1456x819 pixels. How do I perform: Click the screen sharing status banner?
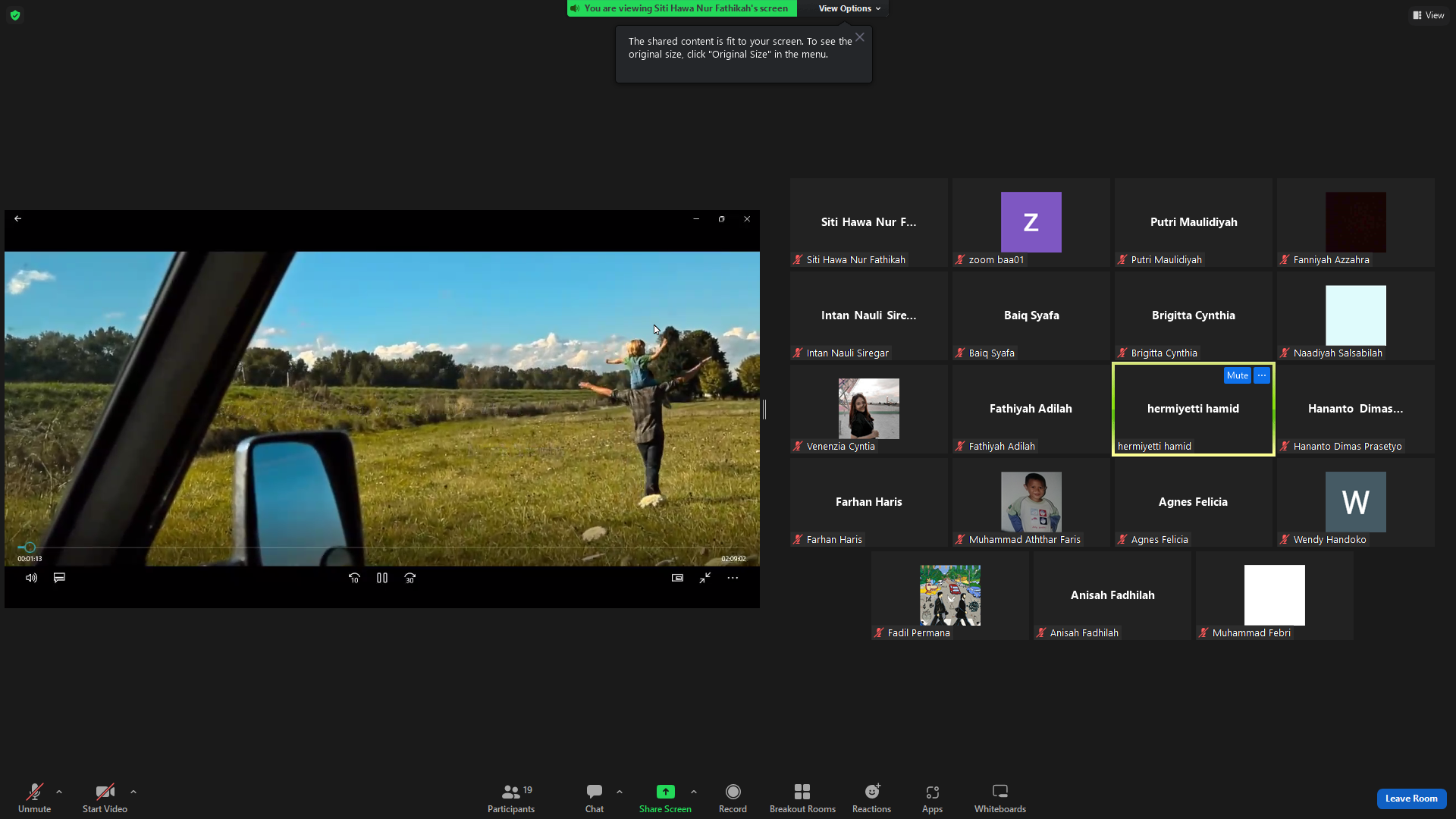click(682, 8)
